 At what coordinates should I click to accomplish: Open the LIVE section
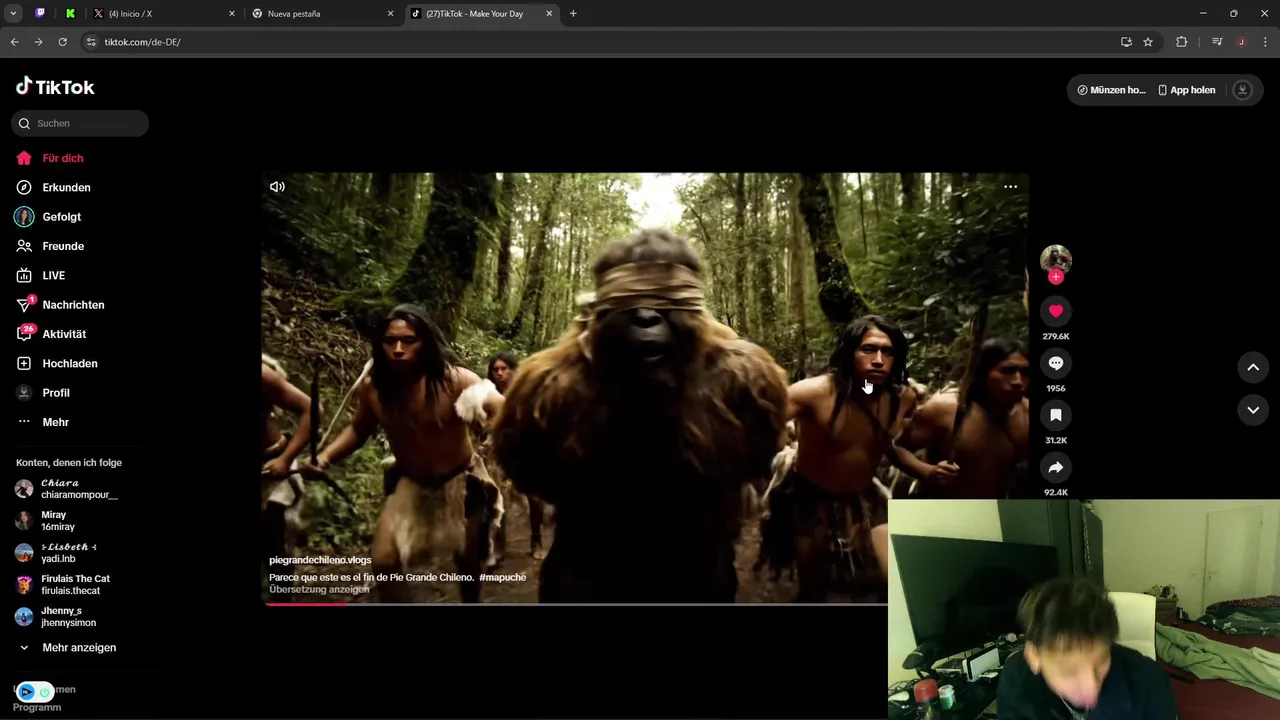53,275
